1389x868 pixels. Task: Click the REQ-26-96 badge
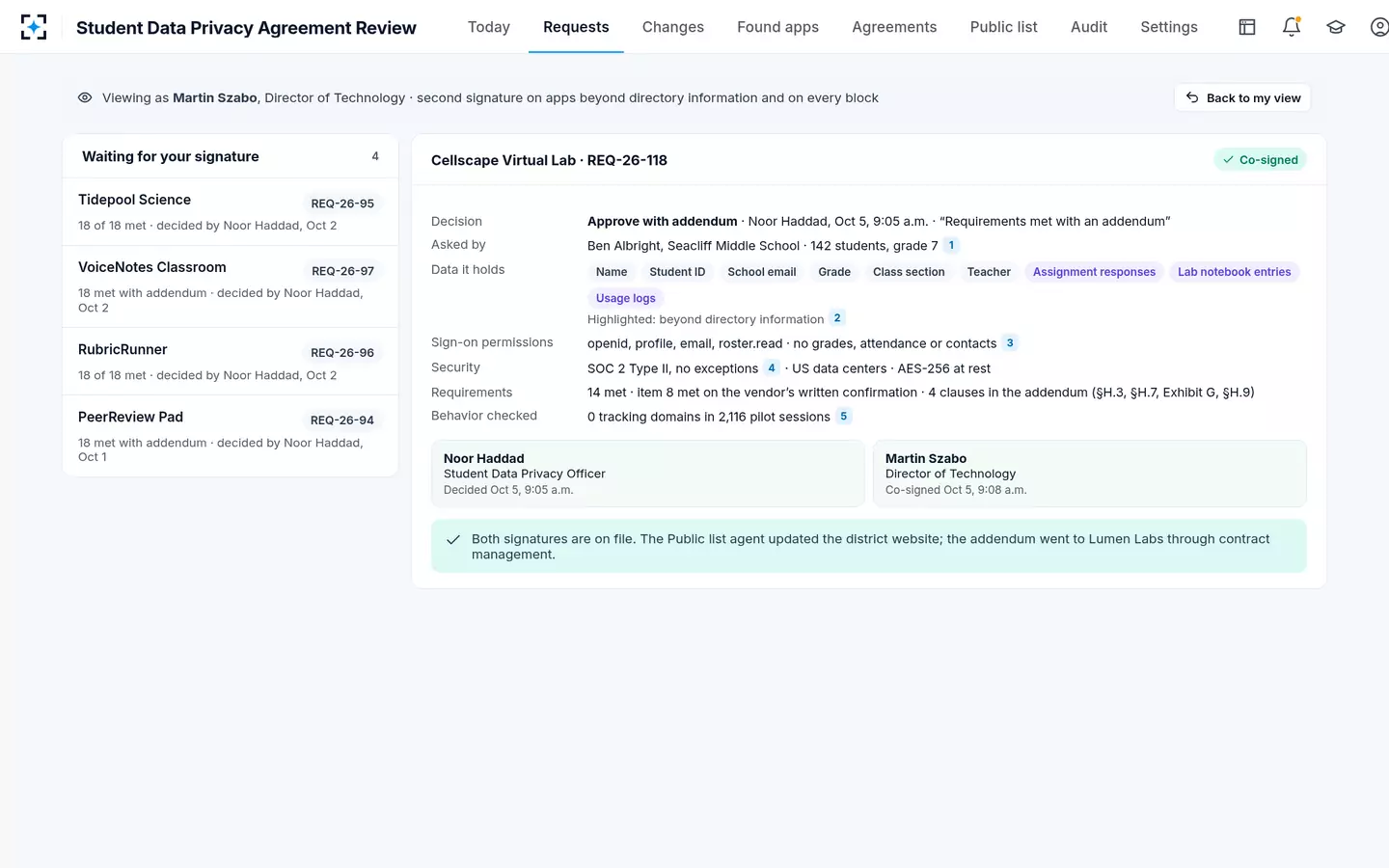pos(342,353)
